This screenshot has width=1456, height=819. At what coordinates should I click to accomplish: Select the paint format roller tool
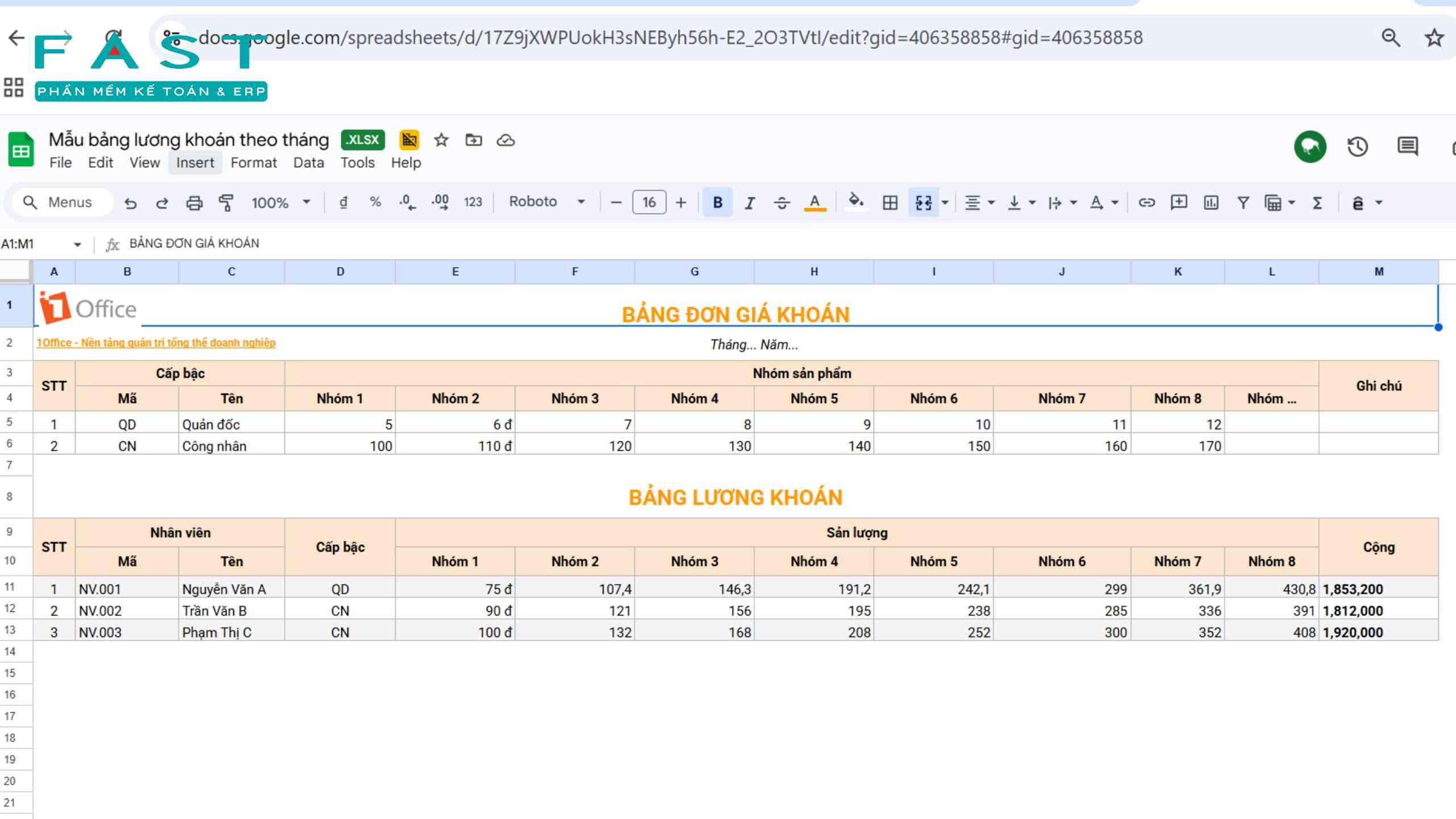226,202
